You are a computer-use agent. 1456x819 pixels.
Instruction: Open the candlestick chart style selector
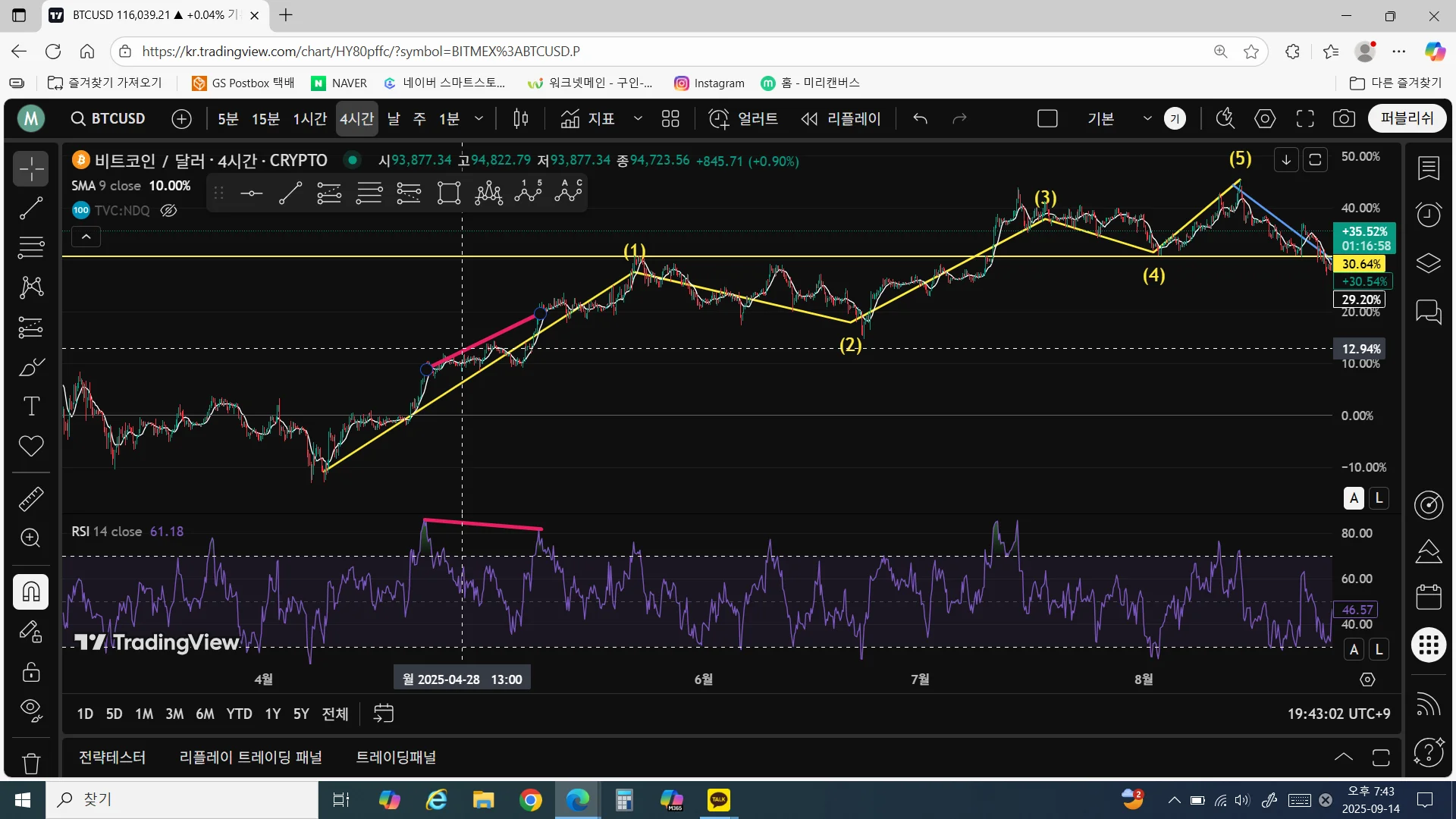(x=521, y=119)
